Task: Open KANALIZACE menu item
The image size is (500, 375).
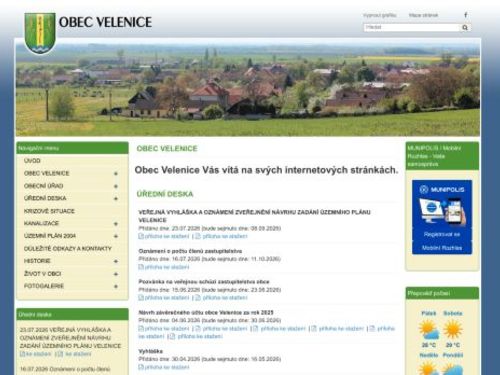Action: (x=41, y=223)
